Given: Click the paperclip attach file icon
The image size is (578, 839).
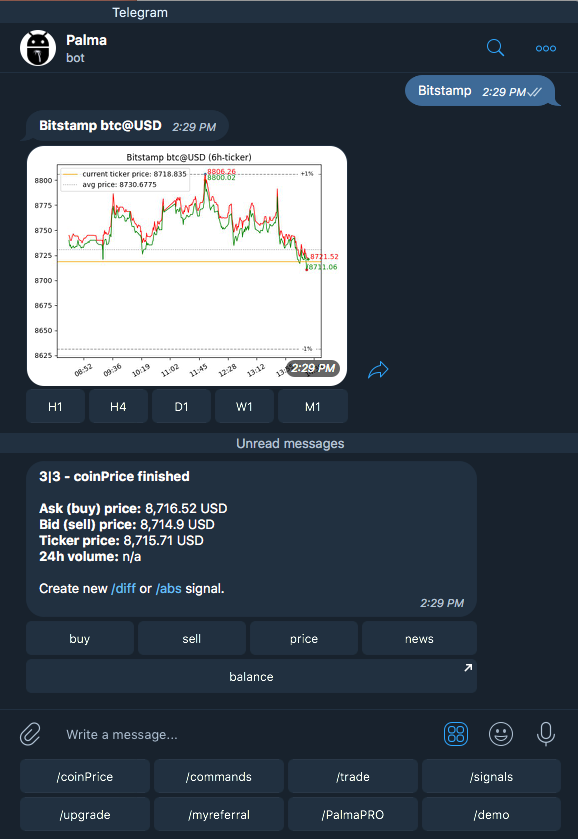Looking at the screenshot, I should [31, 734].
